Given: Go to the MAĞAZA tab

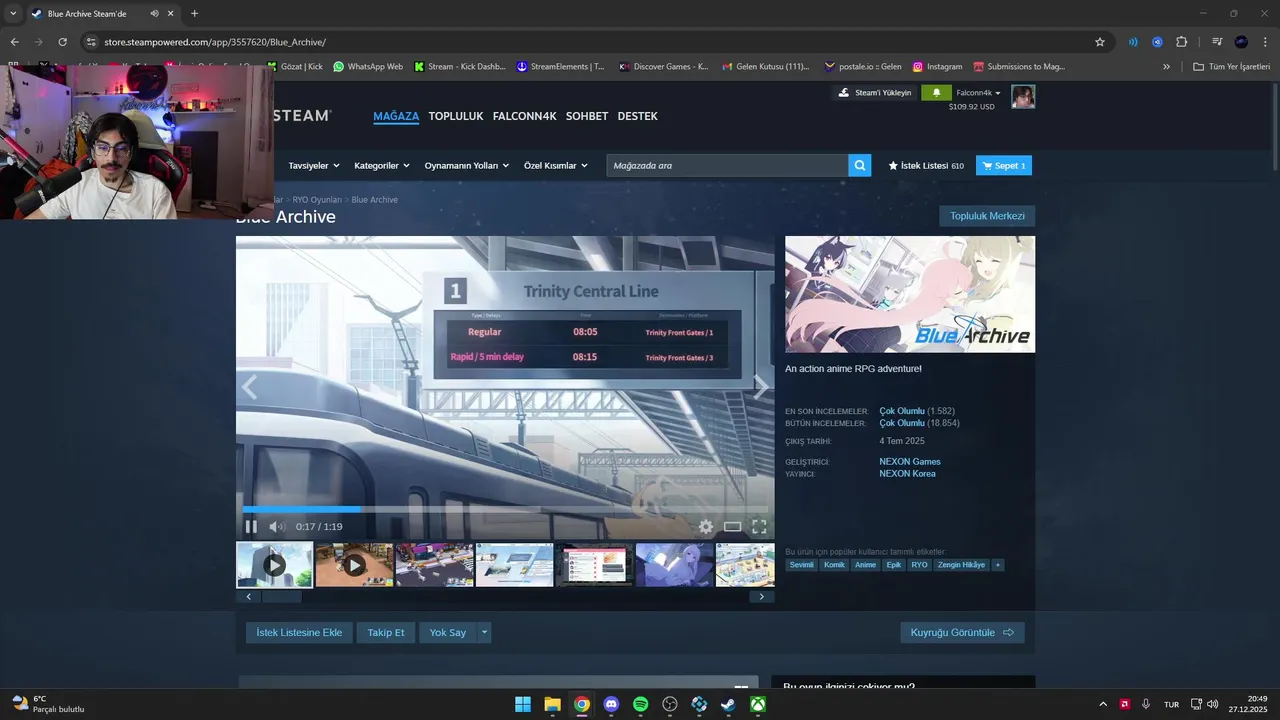Looking at the screenshot, I should point(396,116).
